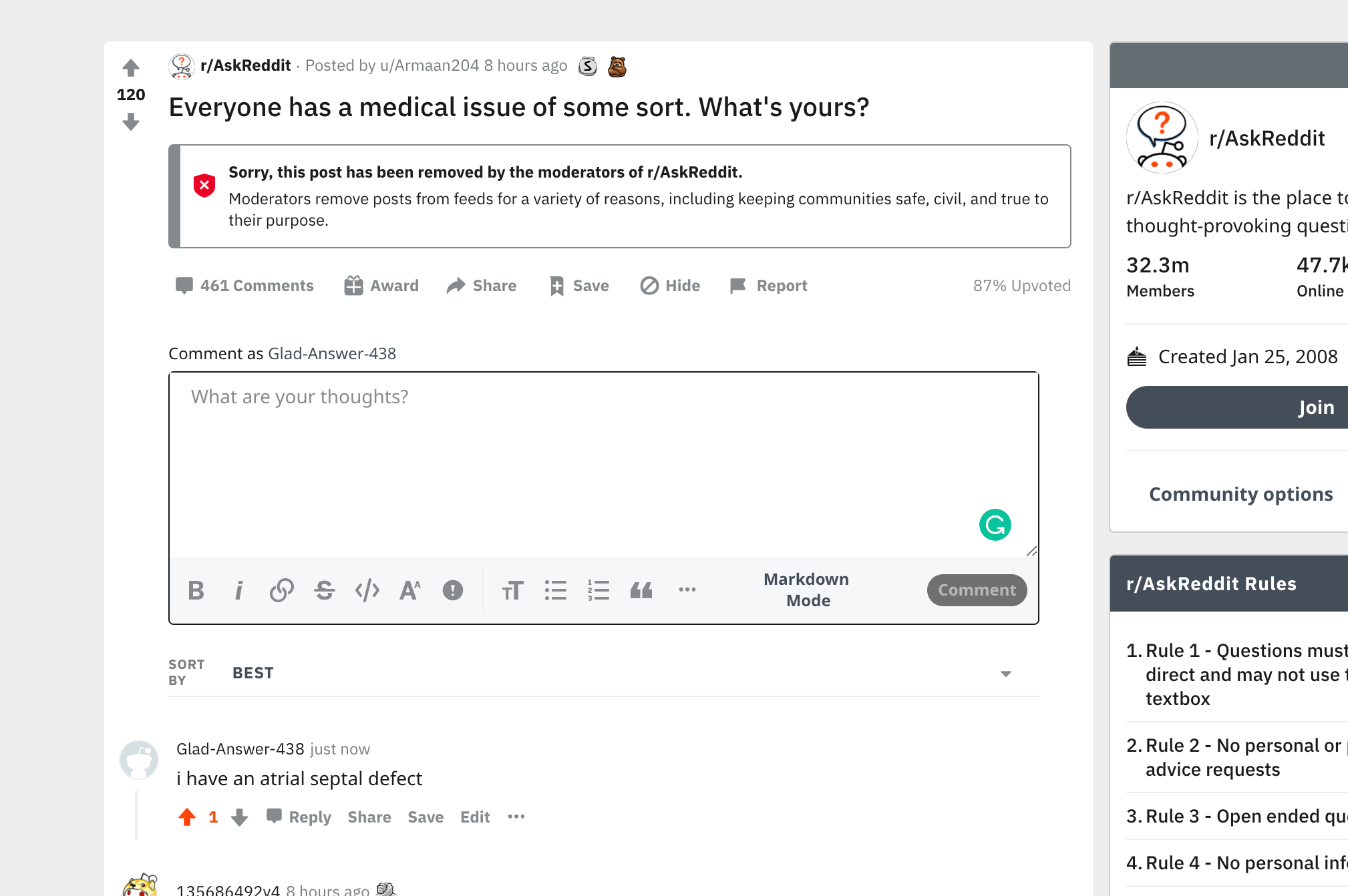Apply italic formatting in comment box

pyautogui.click(x=238, y=590)
